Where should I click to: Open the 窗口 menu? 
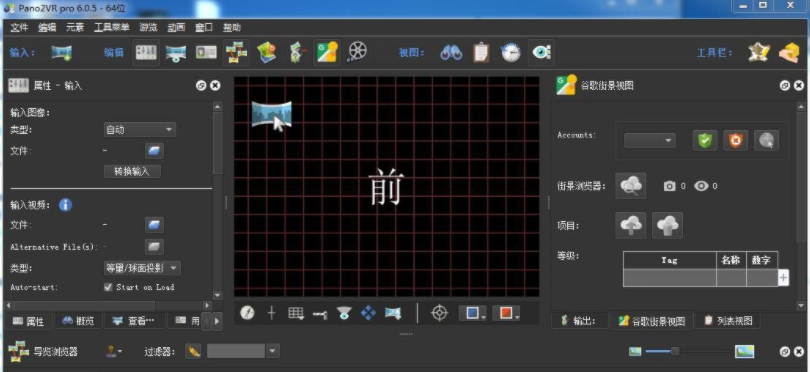pos(204,27)
